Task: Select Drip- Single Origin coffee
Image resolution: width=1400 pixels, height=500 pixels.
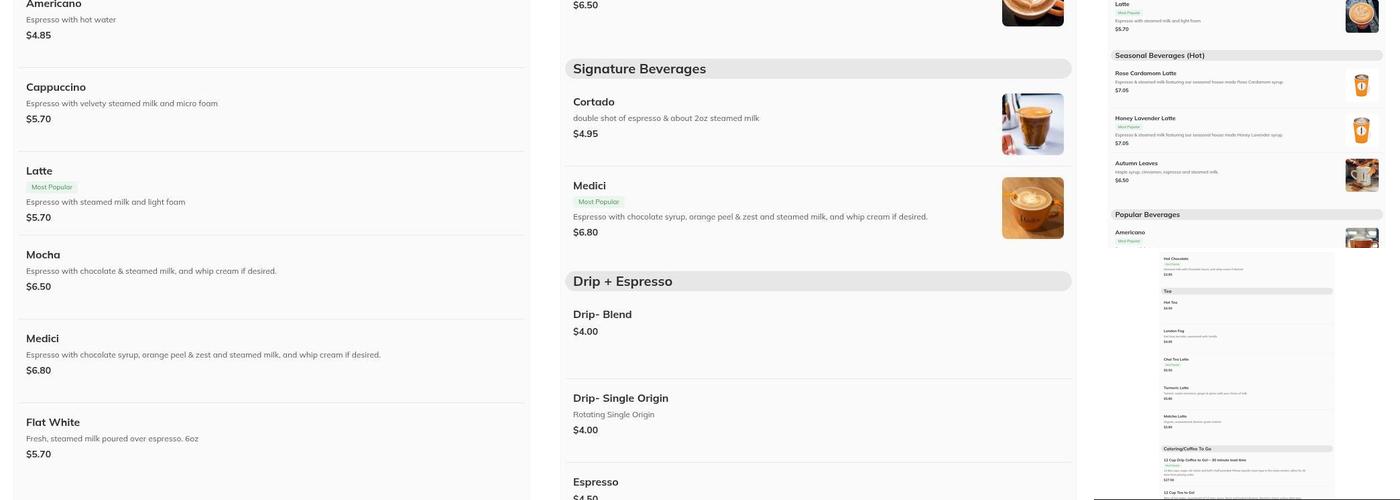Action: [x=620, y=398]
